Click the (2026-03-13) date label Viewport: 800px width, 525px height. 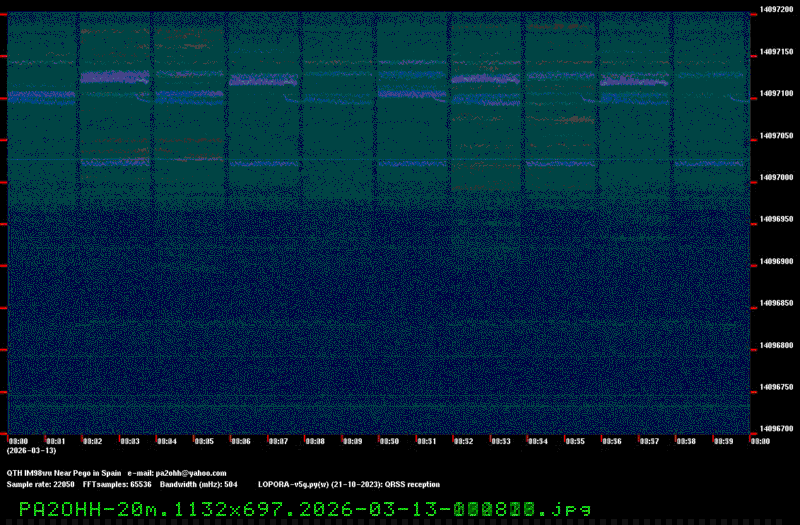click(x=29, y=450)
